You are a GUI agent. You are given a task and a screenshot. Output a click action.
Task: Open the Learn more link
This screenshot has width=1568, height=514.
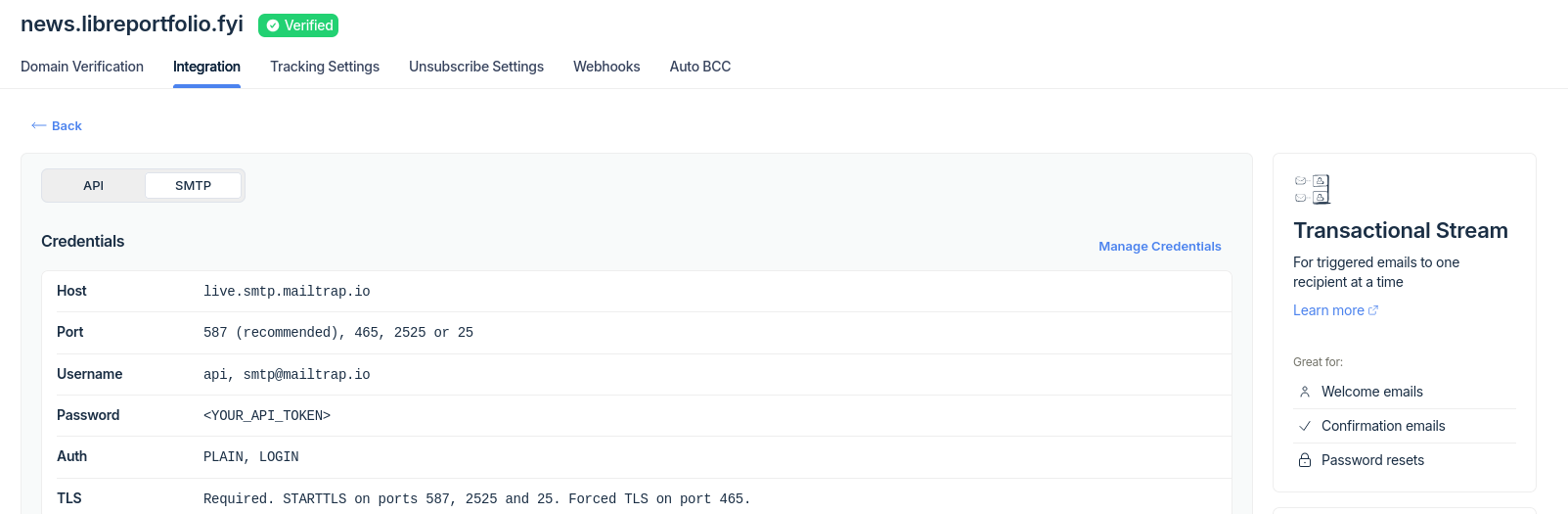coord(1328,310)
